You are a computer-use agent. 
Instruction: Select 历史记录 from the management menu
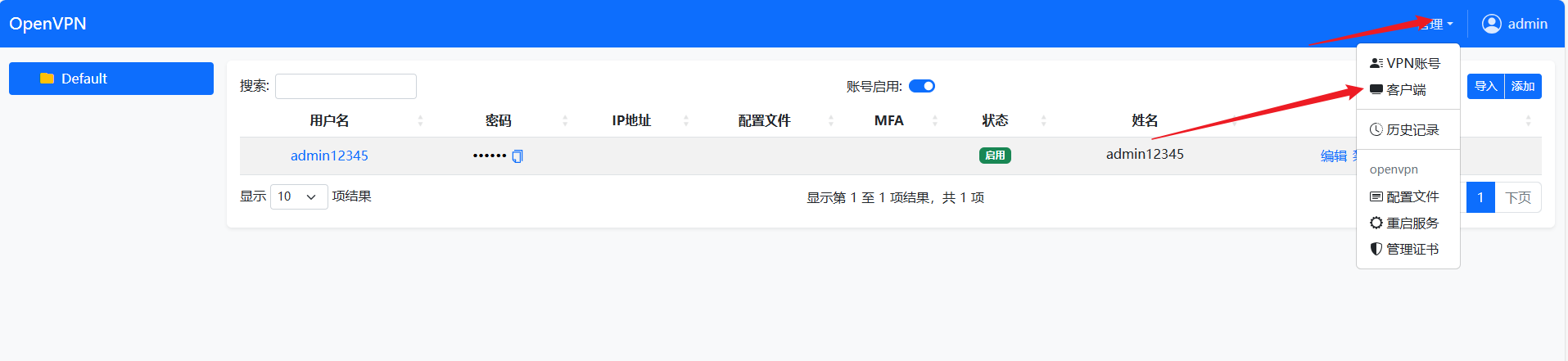point(1412,129)
